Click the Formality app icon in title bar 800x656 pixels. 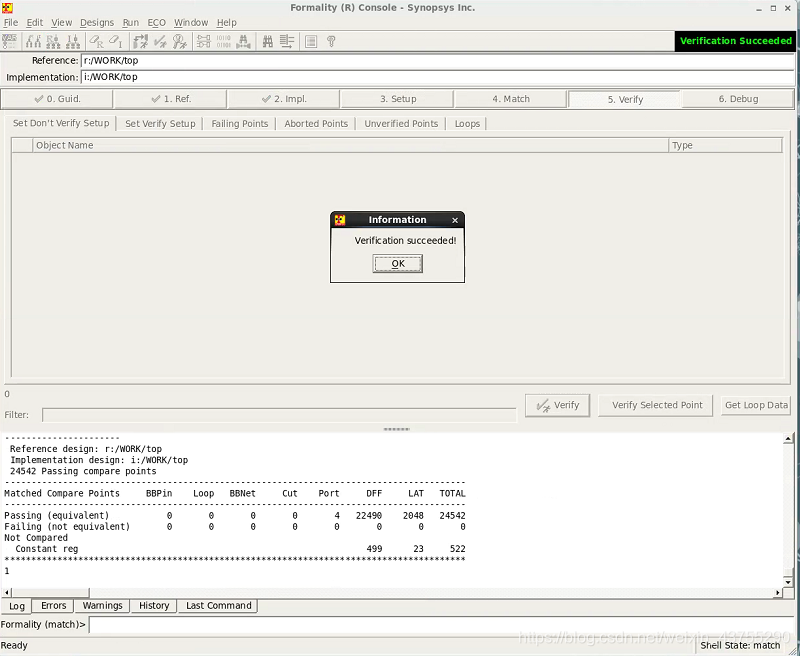pyautogui.click(x=7, y=8)
